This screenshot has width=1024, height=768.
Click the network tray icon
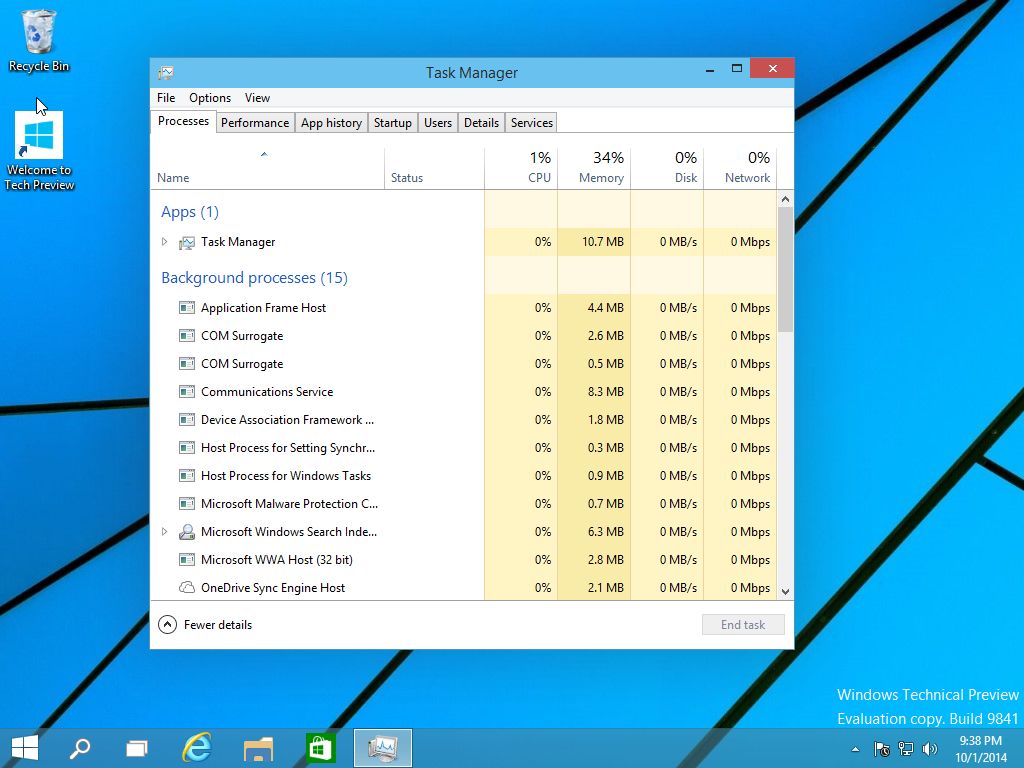pyautogui.click(x=906, y=749)
